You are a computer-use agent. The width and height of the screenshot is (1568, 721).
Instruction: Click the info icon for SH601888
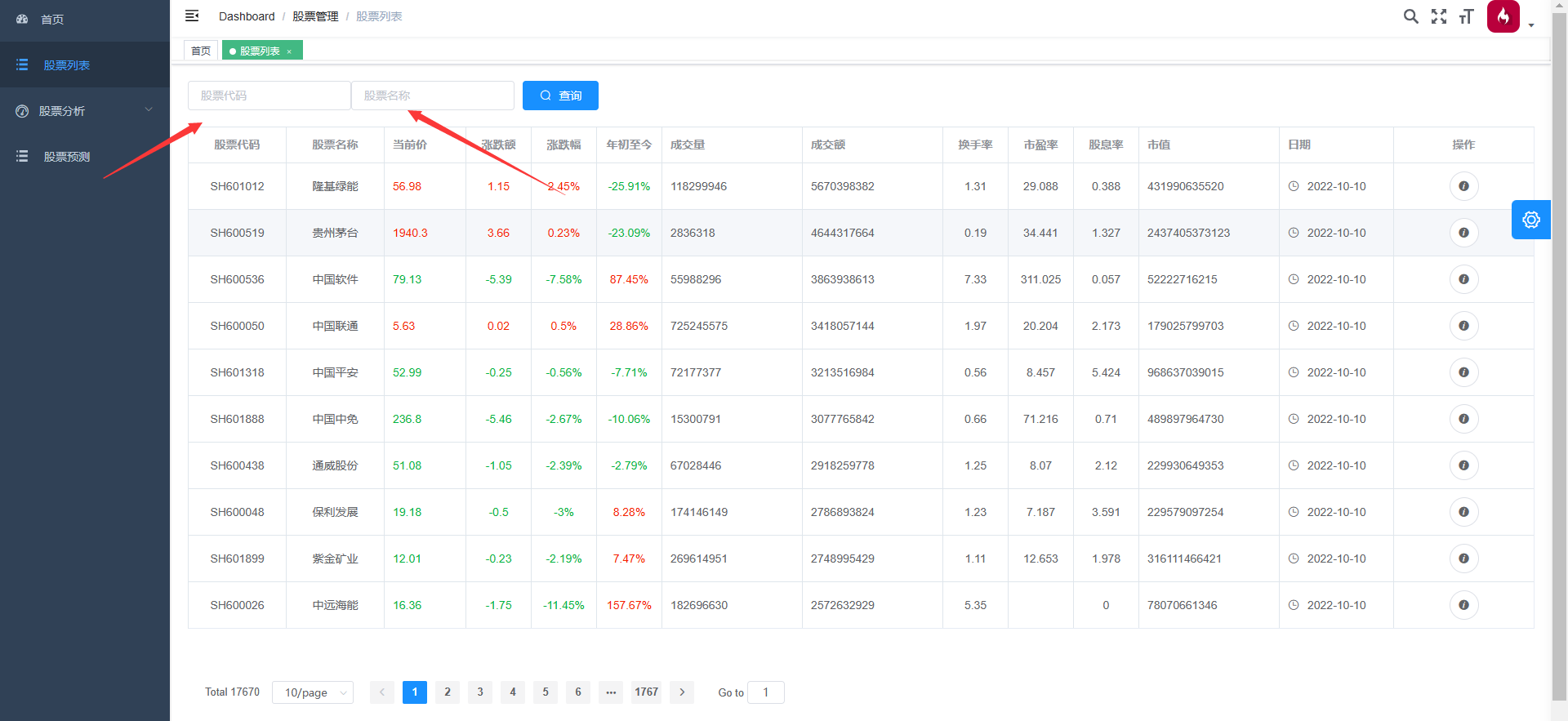pos(1463,419)
